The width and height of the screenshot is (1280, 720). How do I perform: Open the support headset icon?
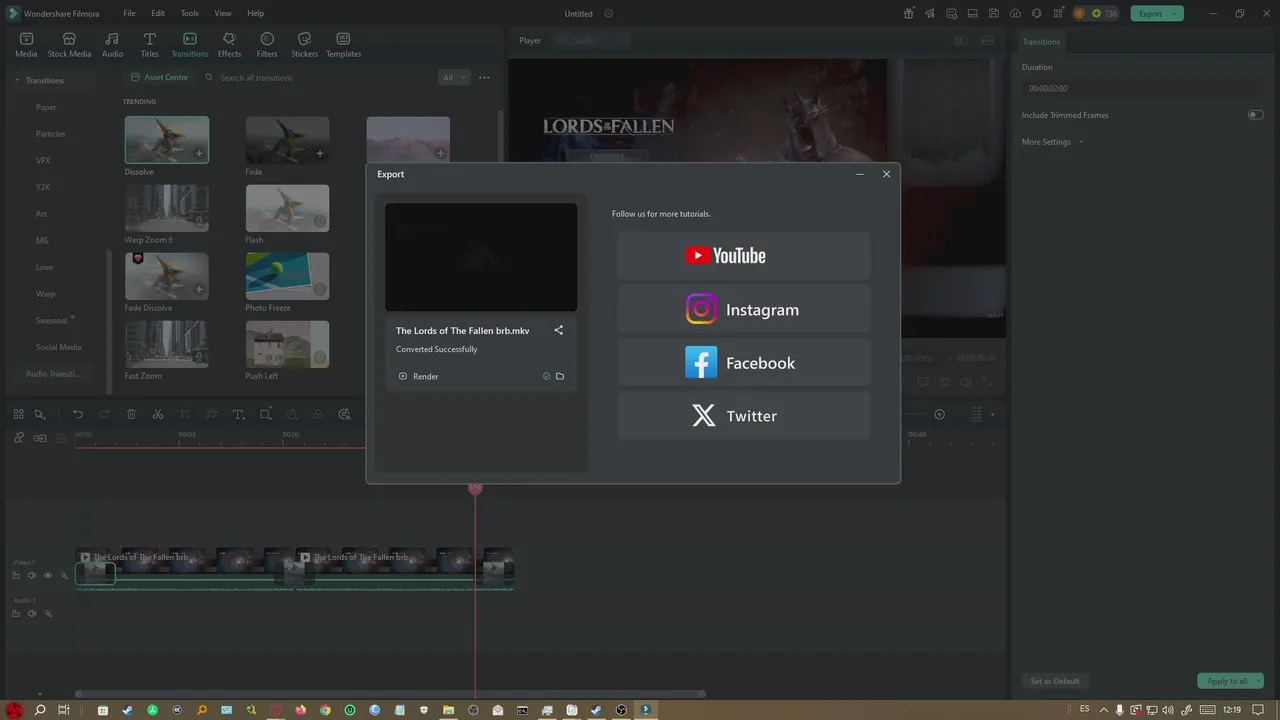pyautogui.click(x=1037, y=13)
